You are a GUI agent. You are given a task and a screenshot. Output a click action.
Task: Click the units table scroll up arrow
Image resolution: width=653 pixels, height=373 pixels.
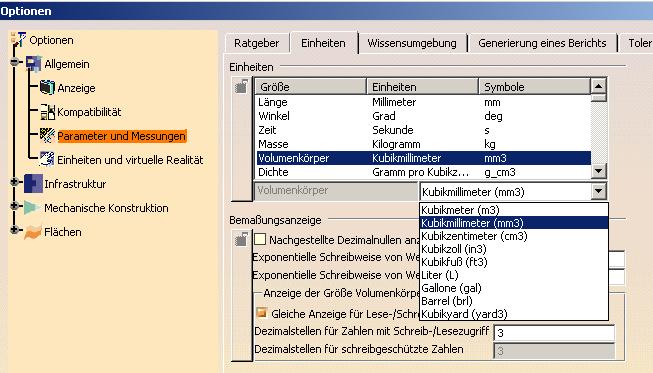click(598, 86)
